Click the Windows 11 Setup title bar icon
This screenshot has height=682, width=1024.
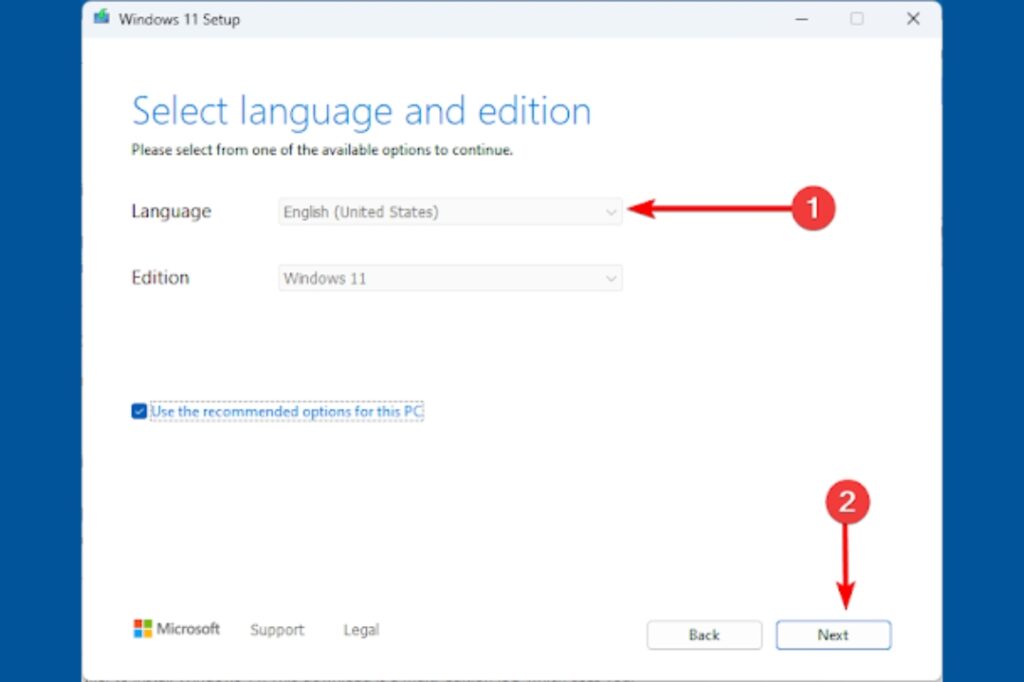[x=102, y=19]
